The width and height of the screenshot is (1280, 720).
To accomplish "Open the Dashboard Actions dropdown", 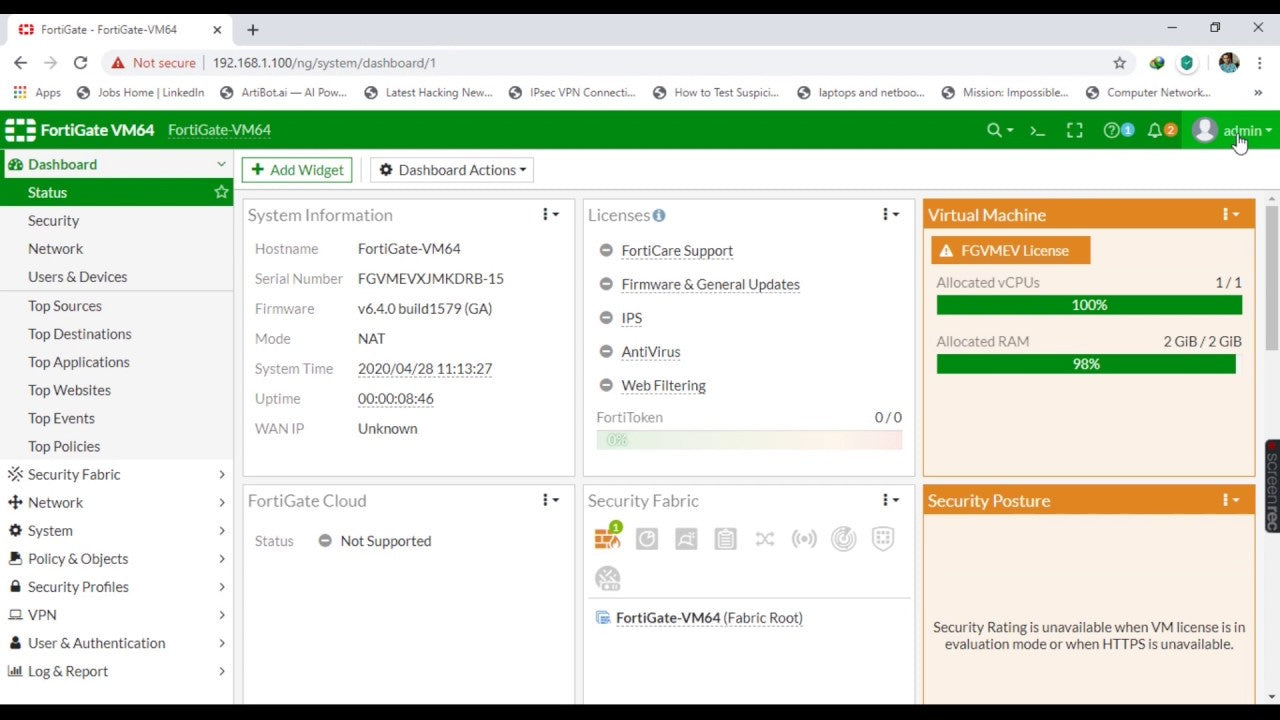I will pyautogui.click(x=452, y=170).
